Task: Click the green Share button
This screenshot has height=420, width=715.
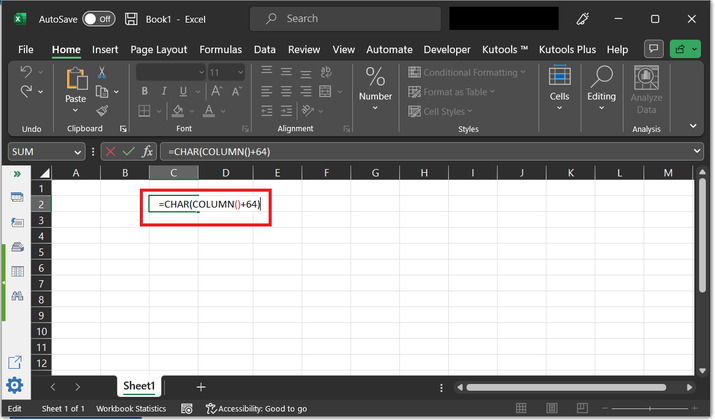Action: (x=685, y=49)
